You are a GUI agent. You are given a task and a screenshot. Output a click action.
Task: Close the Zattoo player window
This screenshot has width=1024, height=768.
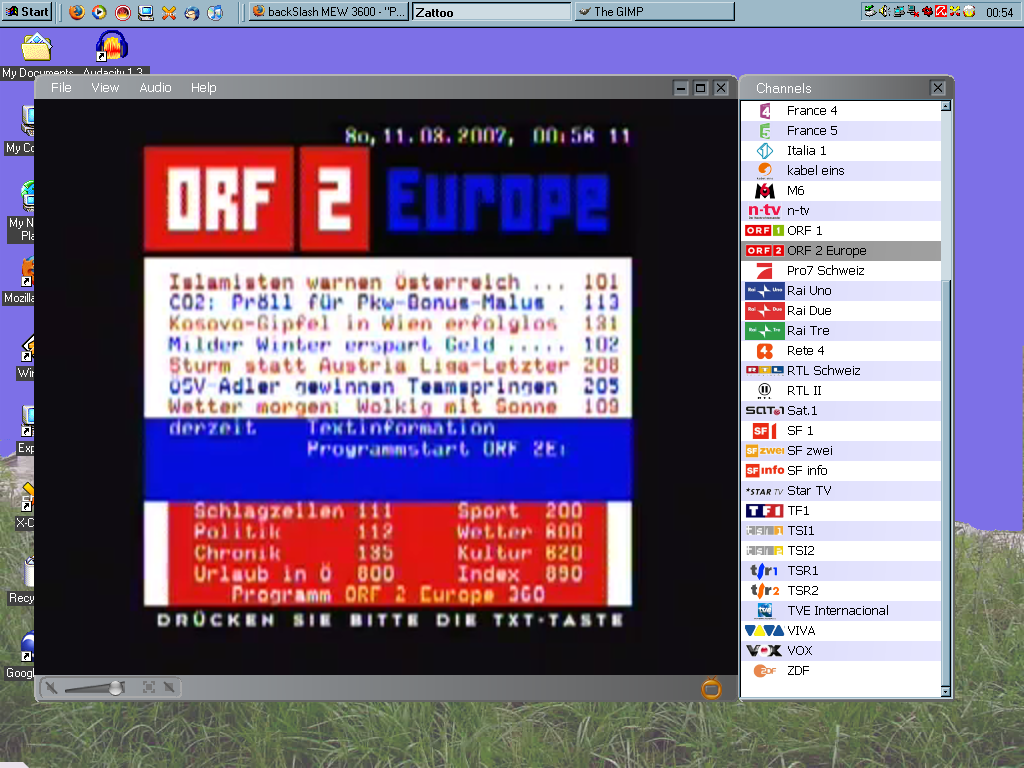click(x=721, y=88)
